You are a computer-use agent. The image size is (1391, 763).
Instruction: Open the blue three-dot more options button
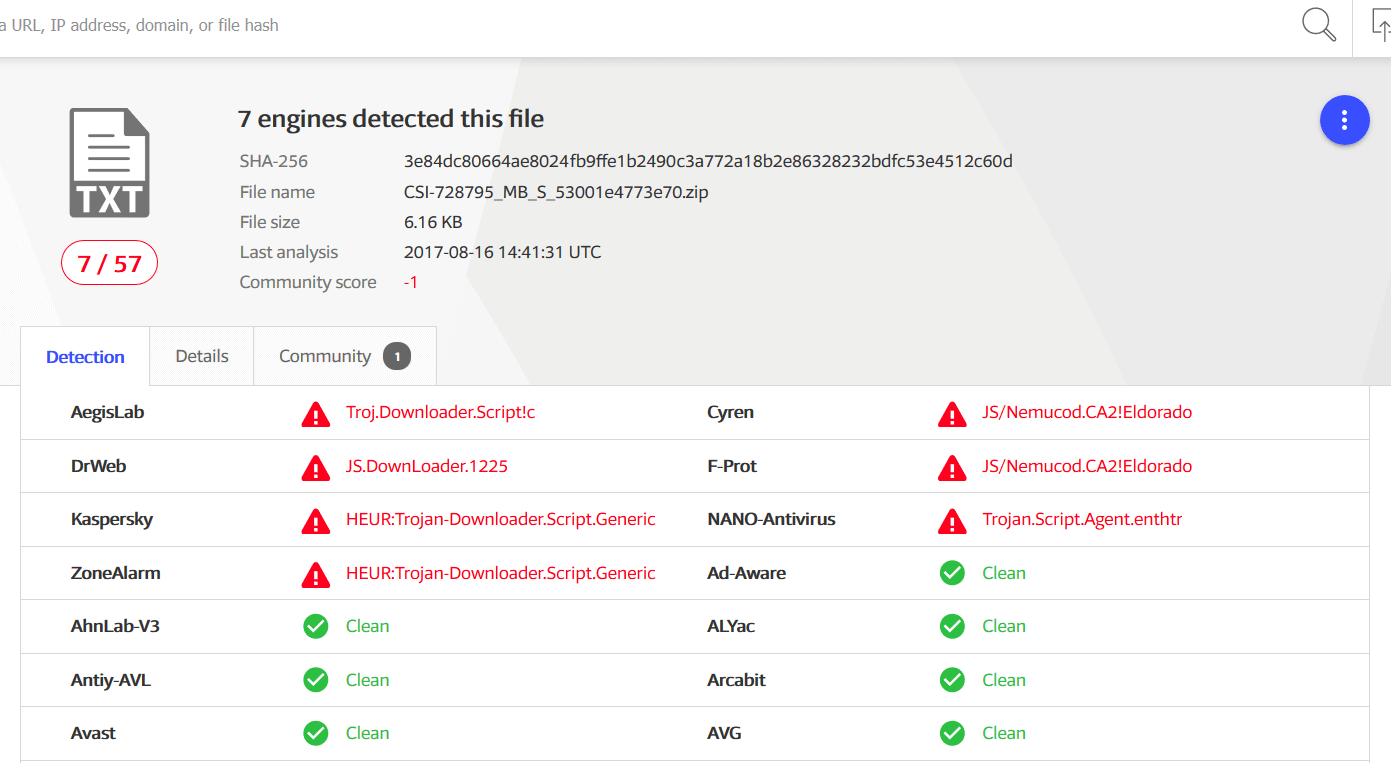click(x=1344, y=120)
